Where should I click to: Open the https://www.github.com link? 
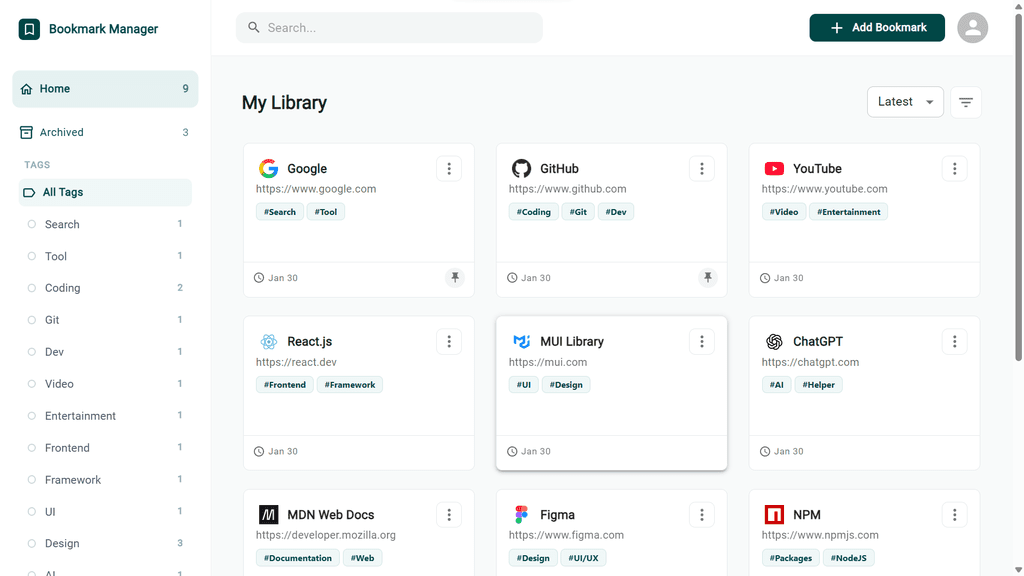click(567, 189)
